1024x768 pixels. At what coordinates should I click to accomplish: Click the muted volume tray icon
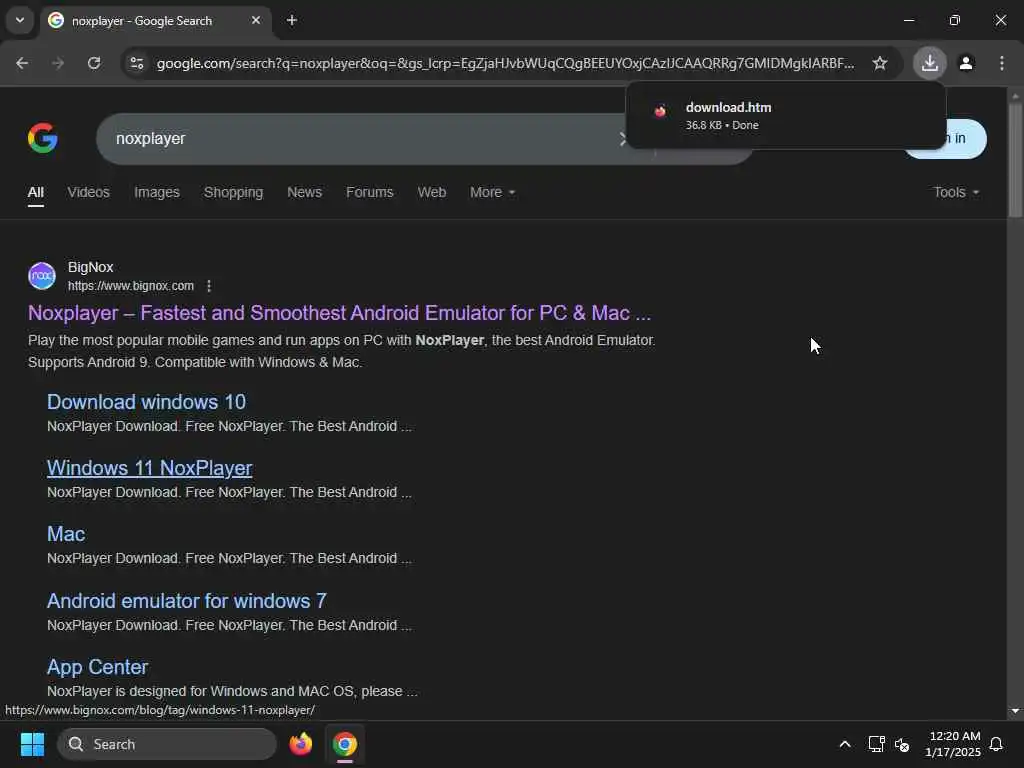point(902,744)
